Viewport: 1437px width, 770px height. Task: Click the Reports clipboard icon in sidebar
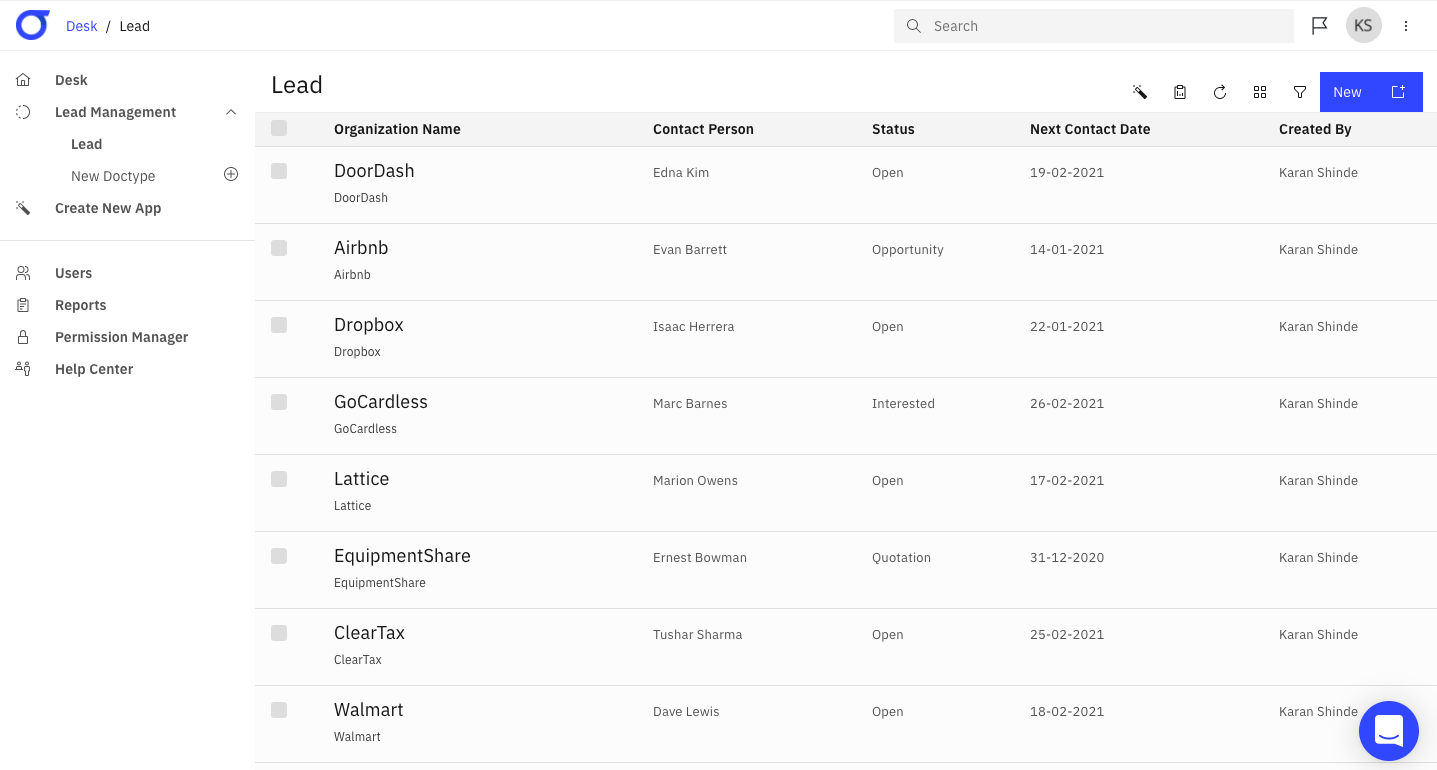pos(23,305)
